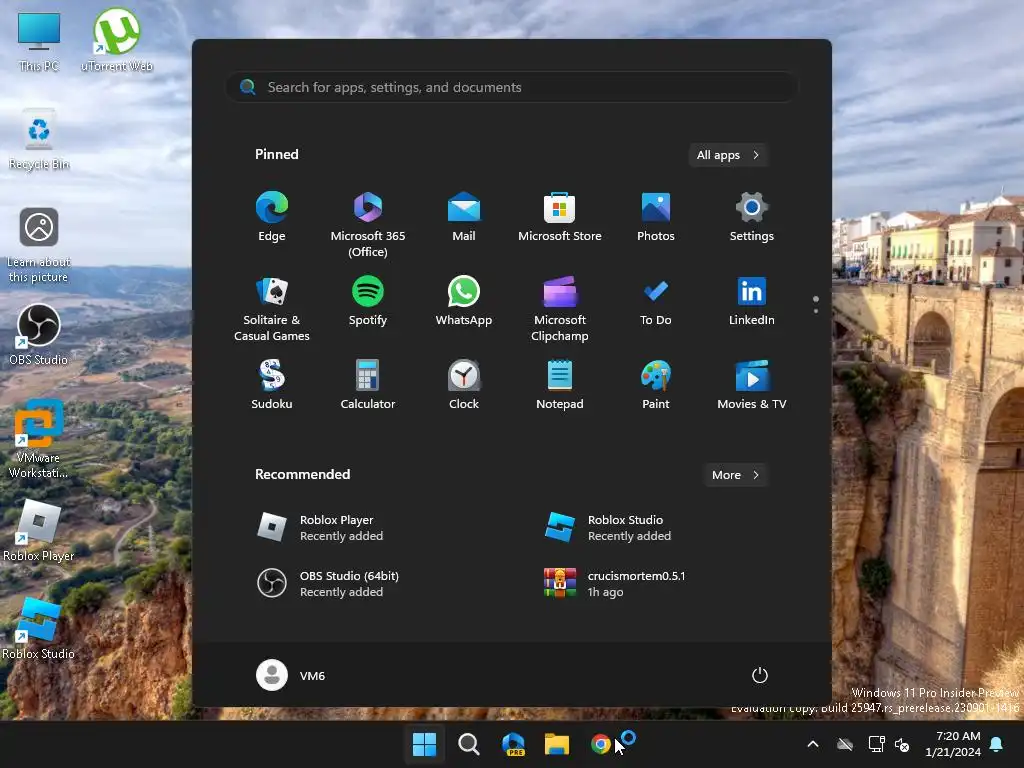
Task: Launch Microsoft Clipchamp
Action: click(560, 309)
